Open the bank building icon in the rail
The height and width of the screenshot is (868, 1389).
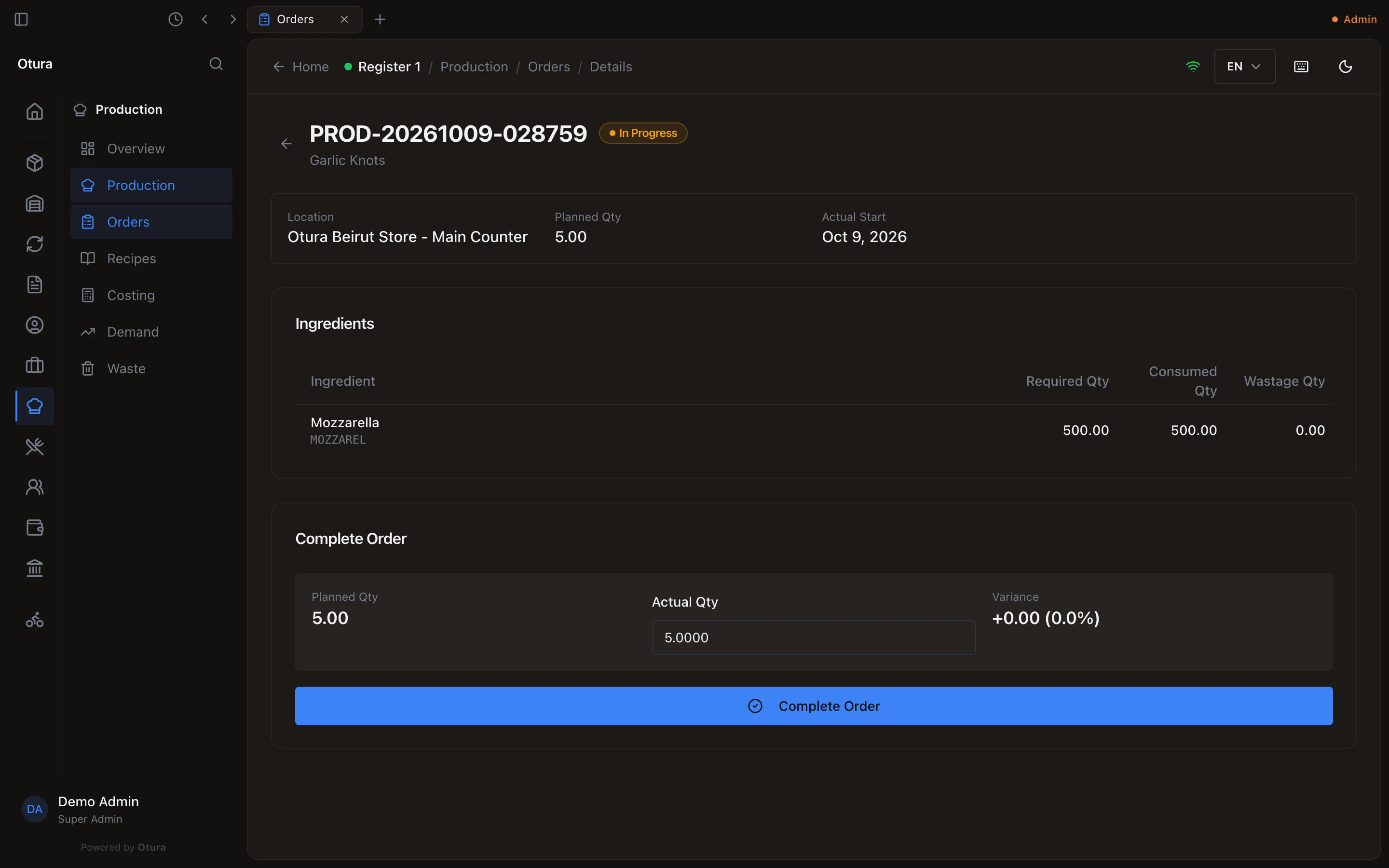[34, 568]
